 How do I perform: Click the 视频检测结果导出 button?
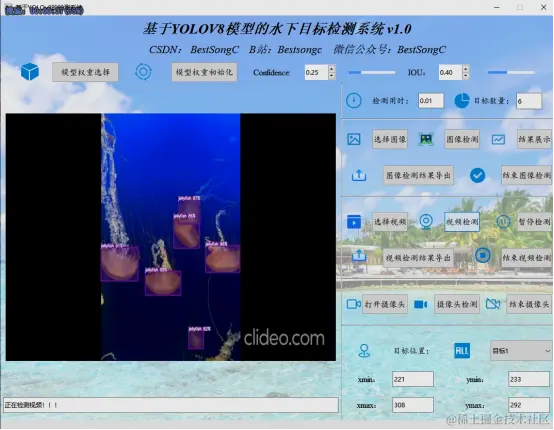(x=418, y=258)
